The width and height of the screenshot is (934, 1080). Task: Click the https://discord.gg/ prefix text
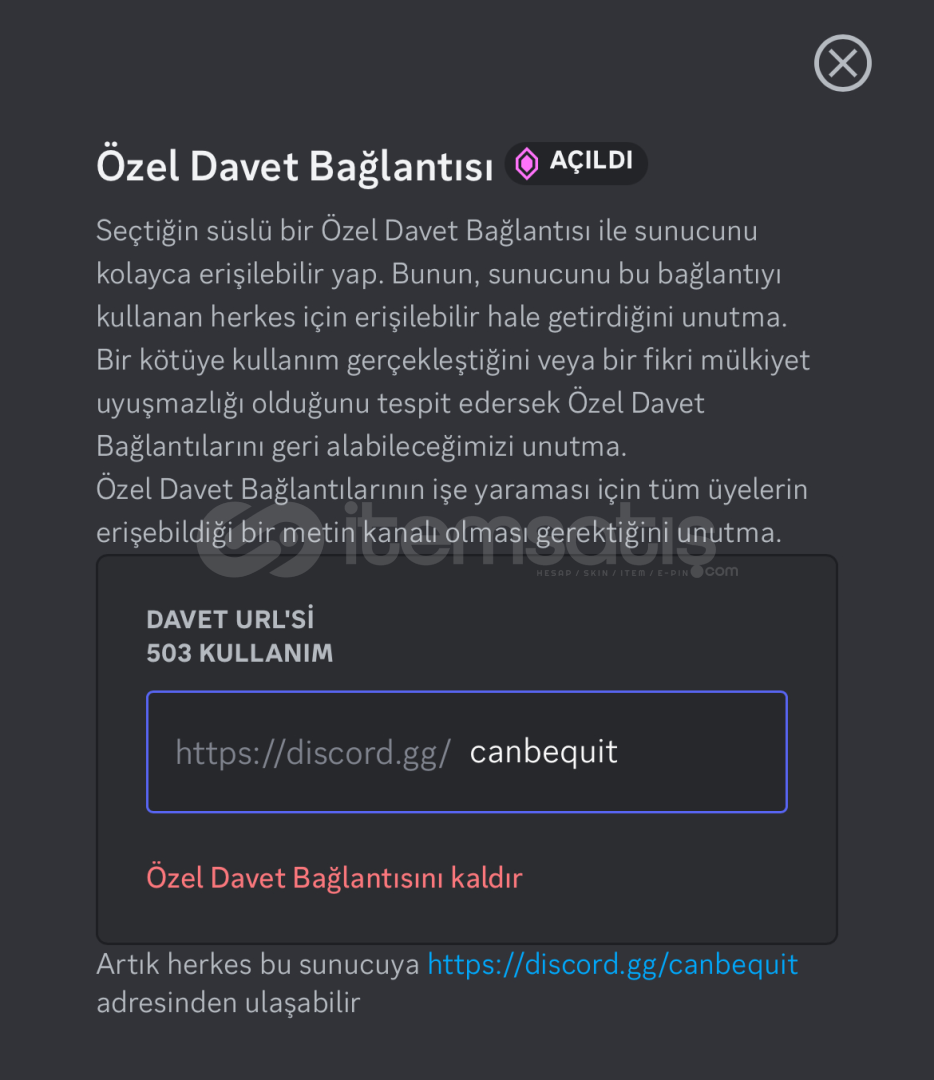313,752
